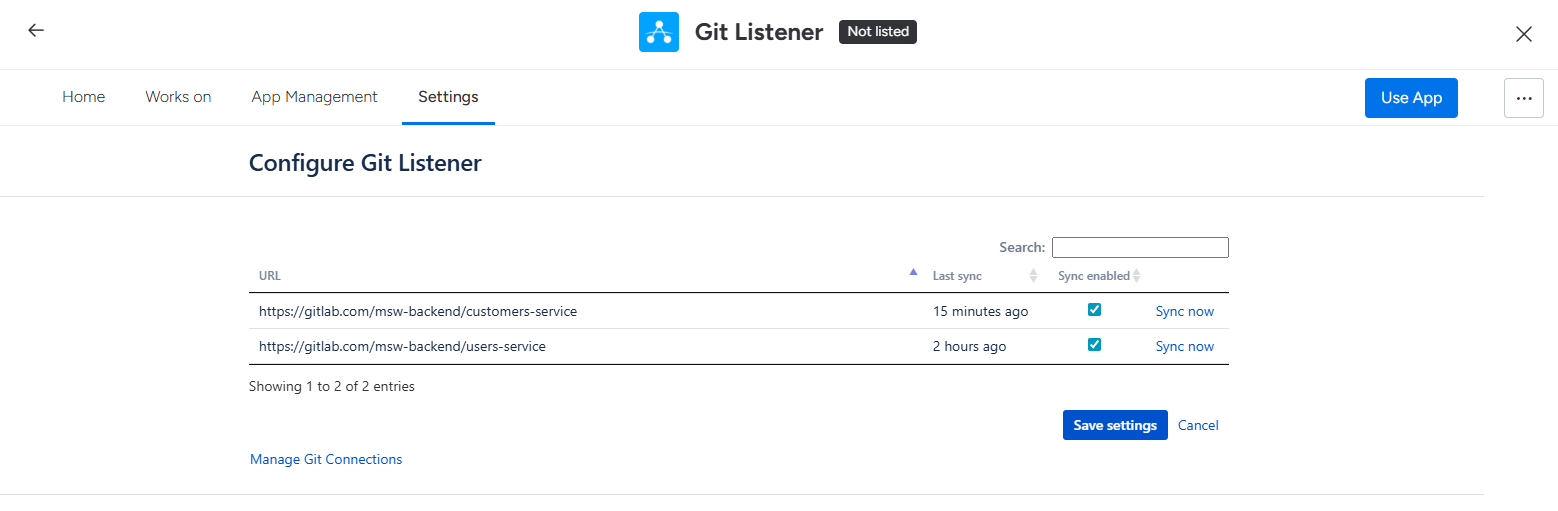Close the app panel with X icon

1523,34
